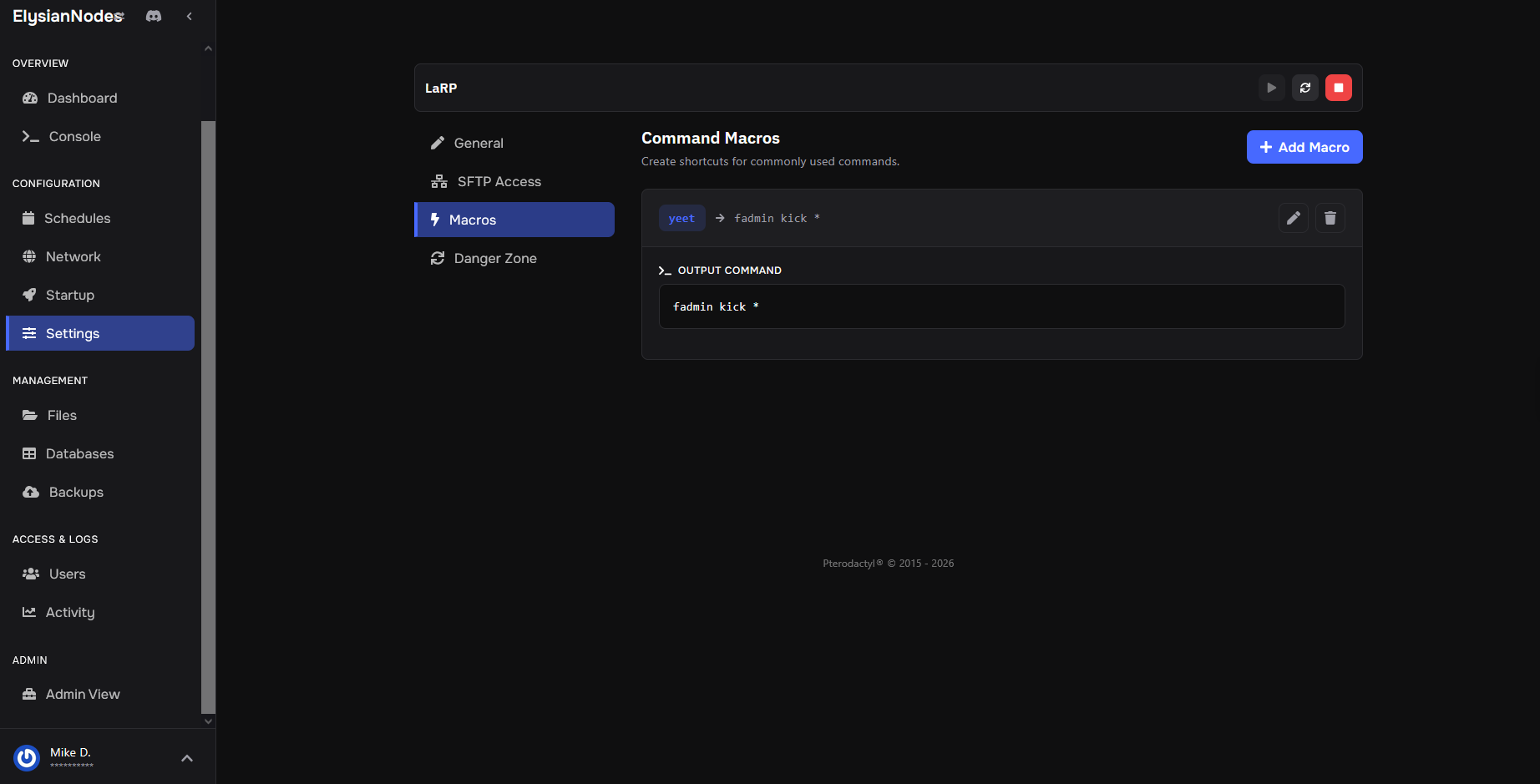Open the Files manager
This screenshot has height=784, width=1540.
point(100,415)
